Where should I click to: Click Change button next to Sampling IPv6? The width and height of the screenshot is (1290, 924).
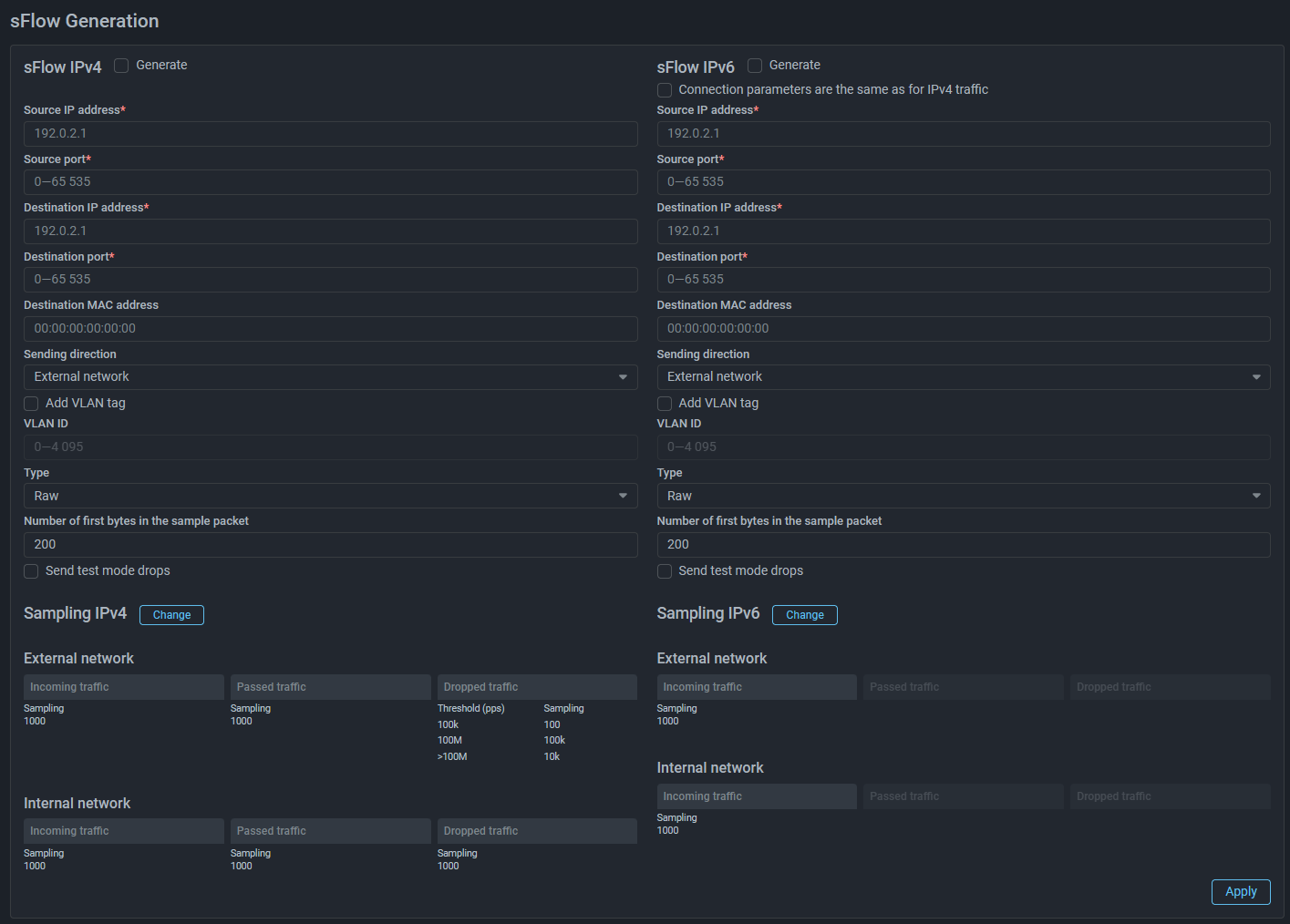coord(804,615)
